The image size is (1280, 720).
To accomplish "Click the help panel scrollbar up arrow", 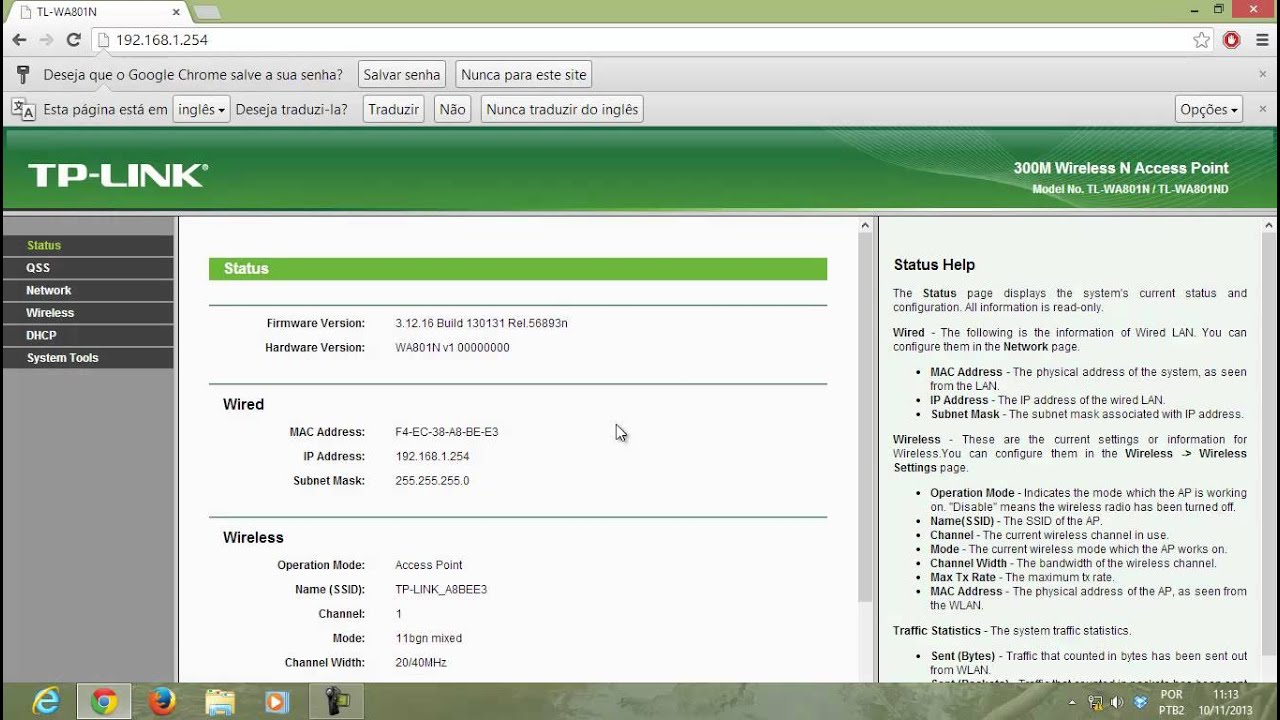I will (1270, 226).
